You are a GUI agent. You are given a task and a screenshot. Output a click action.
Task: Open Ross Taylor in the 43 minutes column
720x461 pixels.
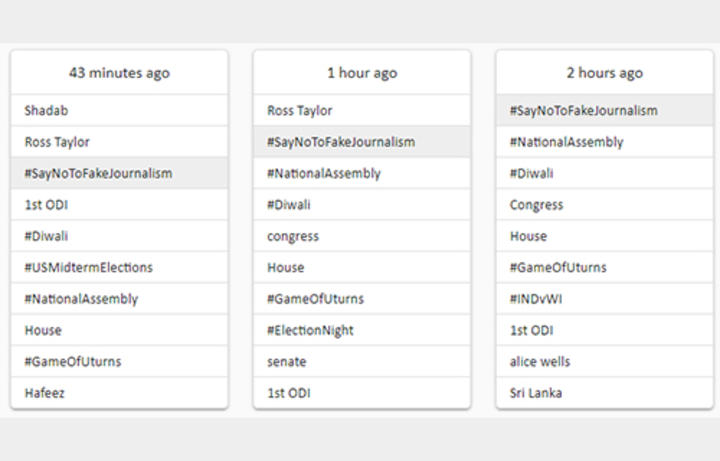click(x=57, y=142)
